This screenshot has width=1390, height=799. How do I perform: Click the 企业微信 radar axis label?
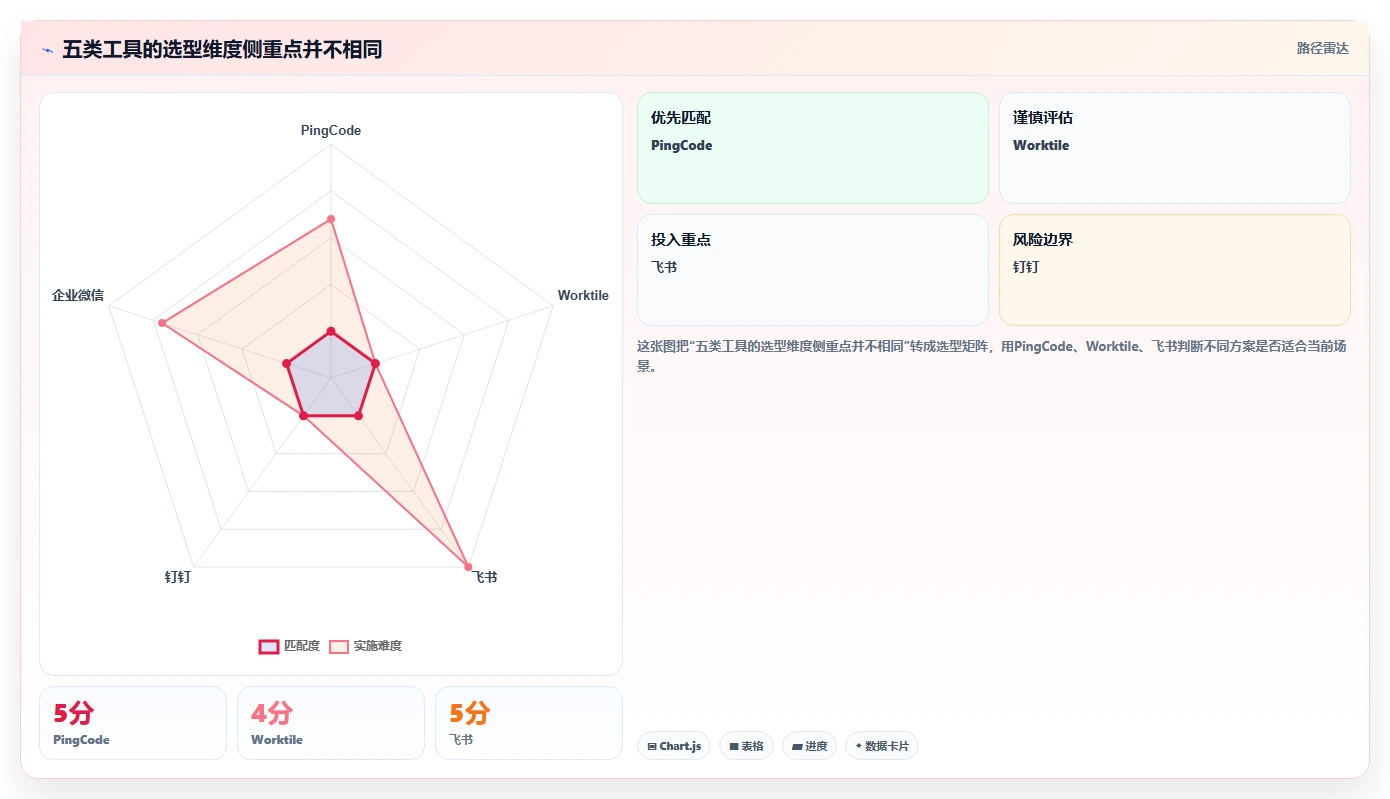78,295
